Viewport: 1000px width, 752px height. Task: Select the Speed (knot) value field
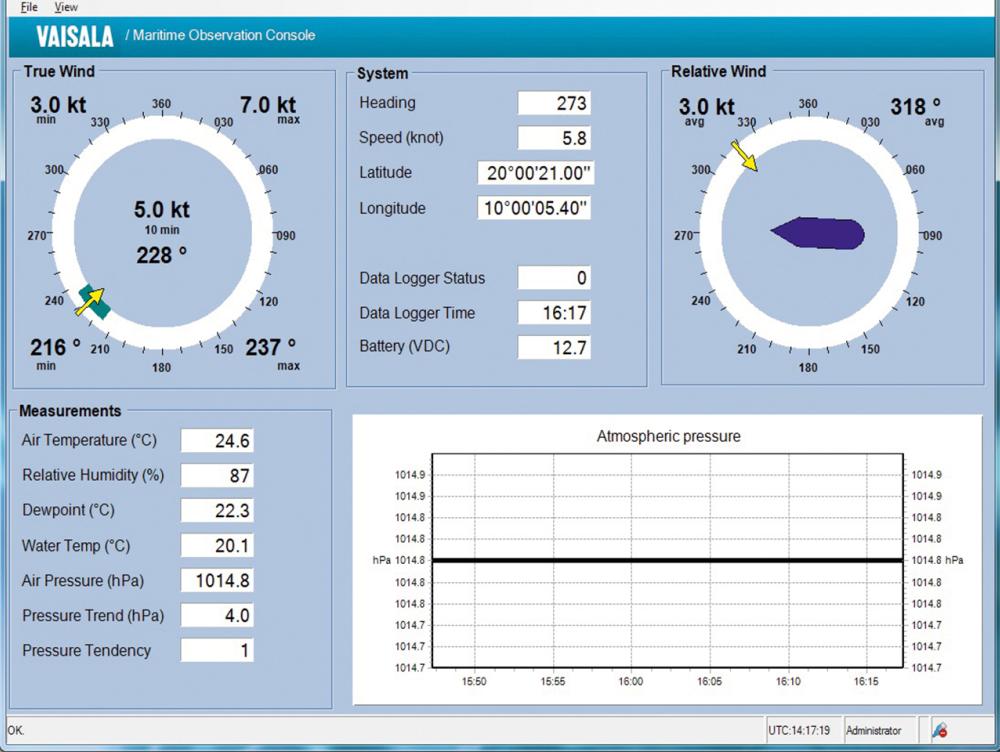tap(553, 138)
